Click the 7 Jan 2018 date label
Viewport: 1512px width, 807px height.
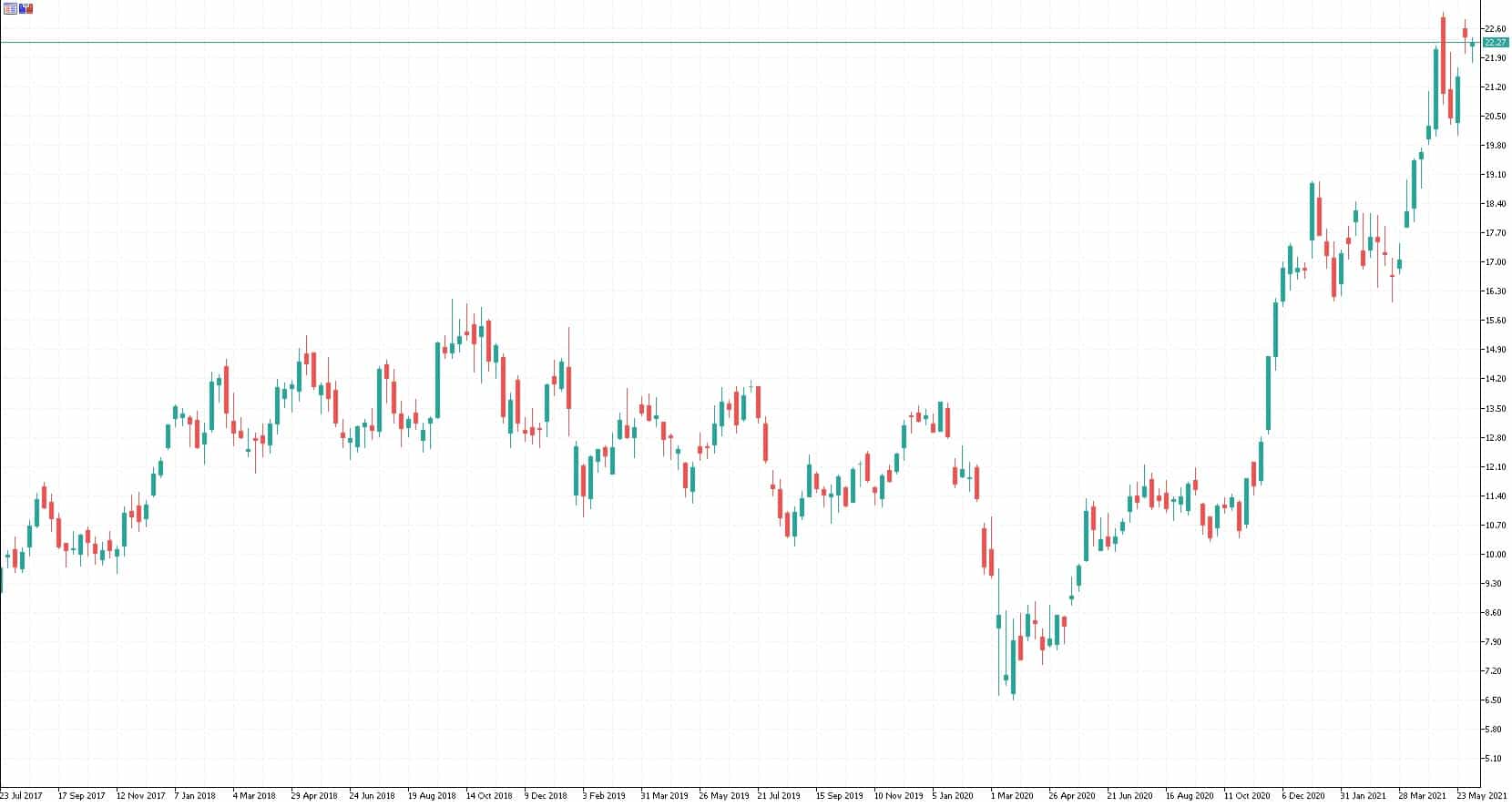(195, 795)
